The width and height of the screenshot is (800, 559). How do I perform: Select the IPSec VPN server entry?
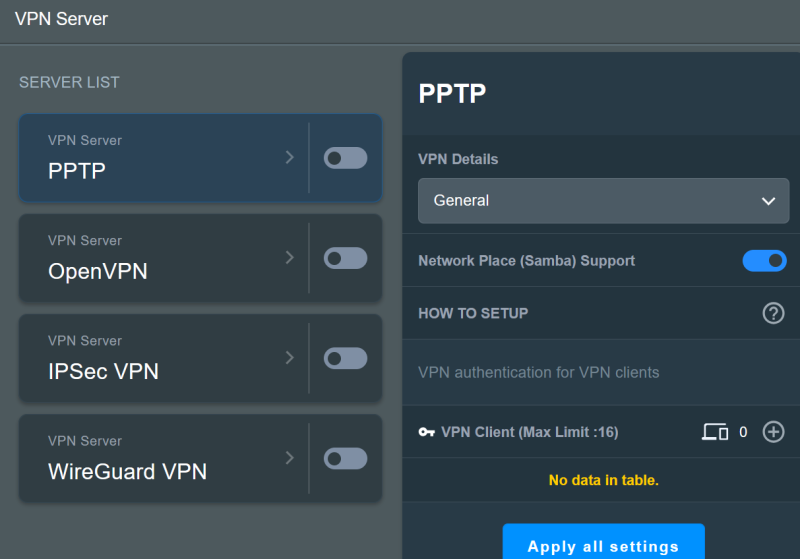tap(163, 358)
